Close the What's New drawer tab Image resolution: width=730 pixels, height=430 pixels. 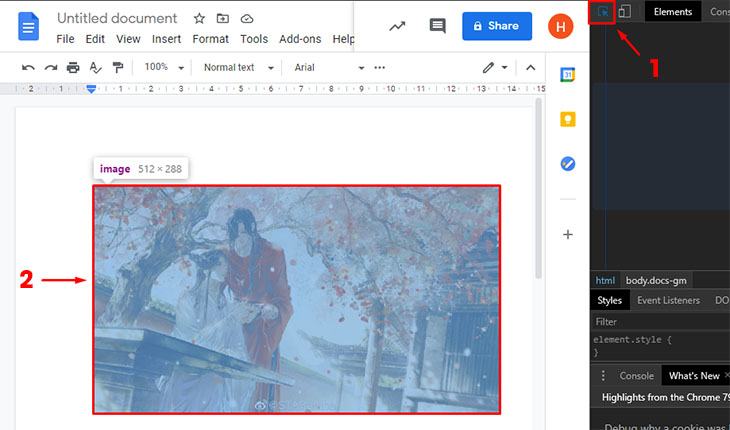[x=727, y=375]
